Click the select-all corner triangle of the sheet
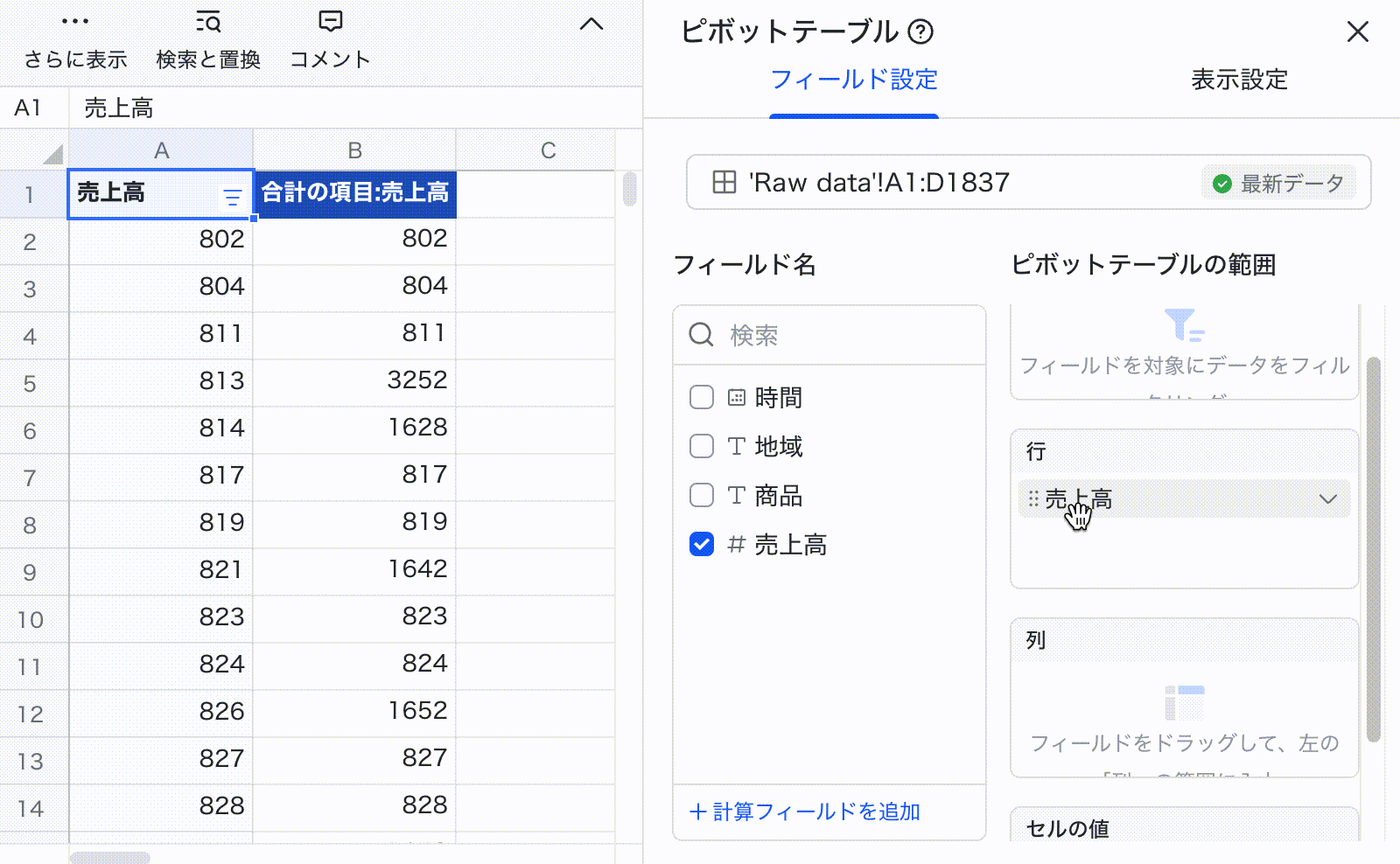 click(x=52, y=154)
